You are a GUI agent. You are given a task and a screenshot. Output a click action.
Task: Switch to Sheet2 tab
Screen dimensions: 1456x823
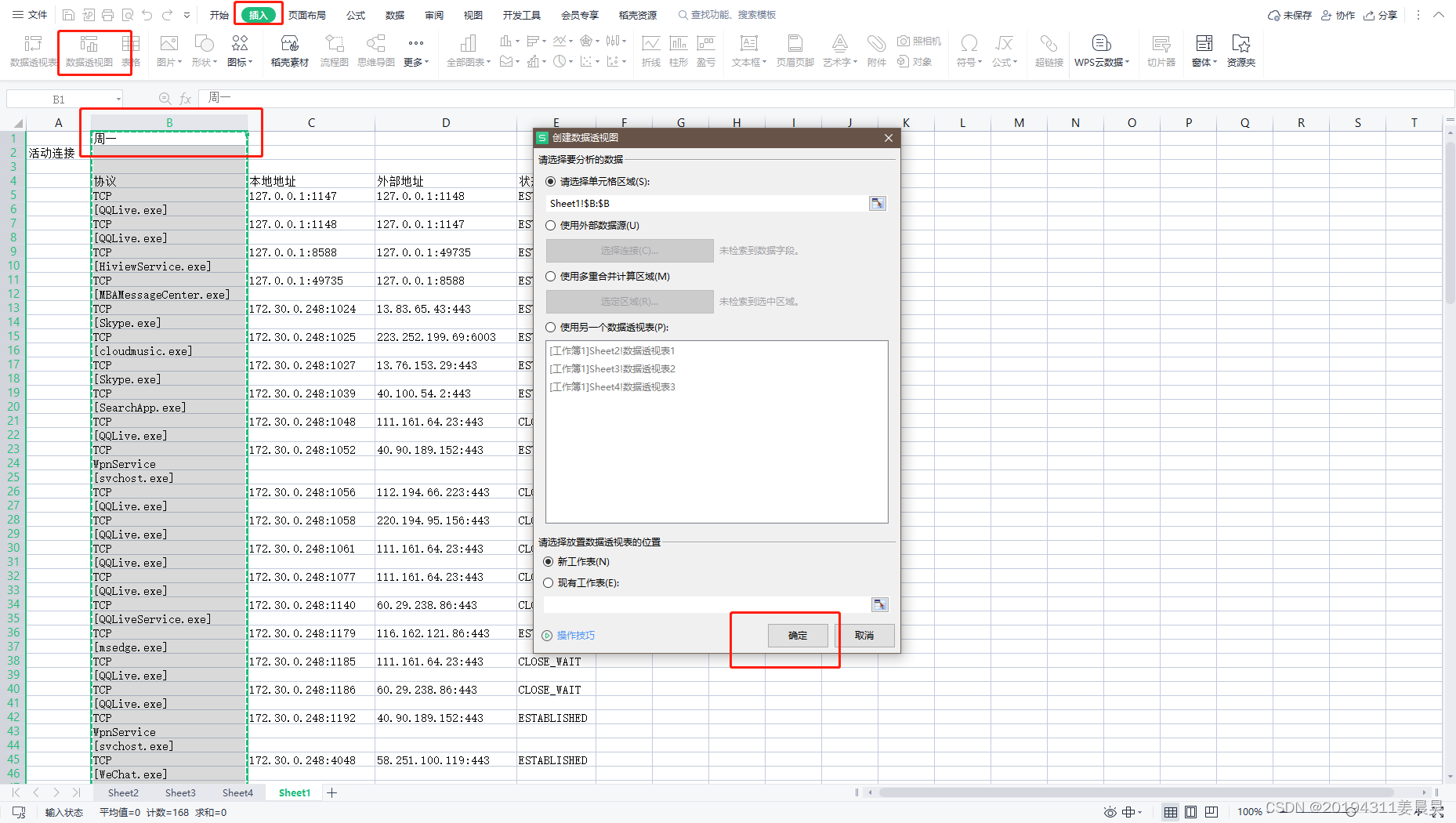click(123, 793)
